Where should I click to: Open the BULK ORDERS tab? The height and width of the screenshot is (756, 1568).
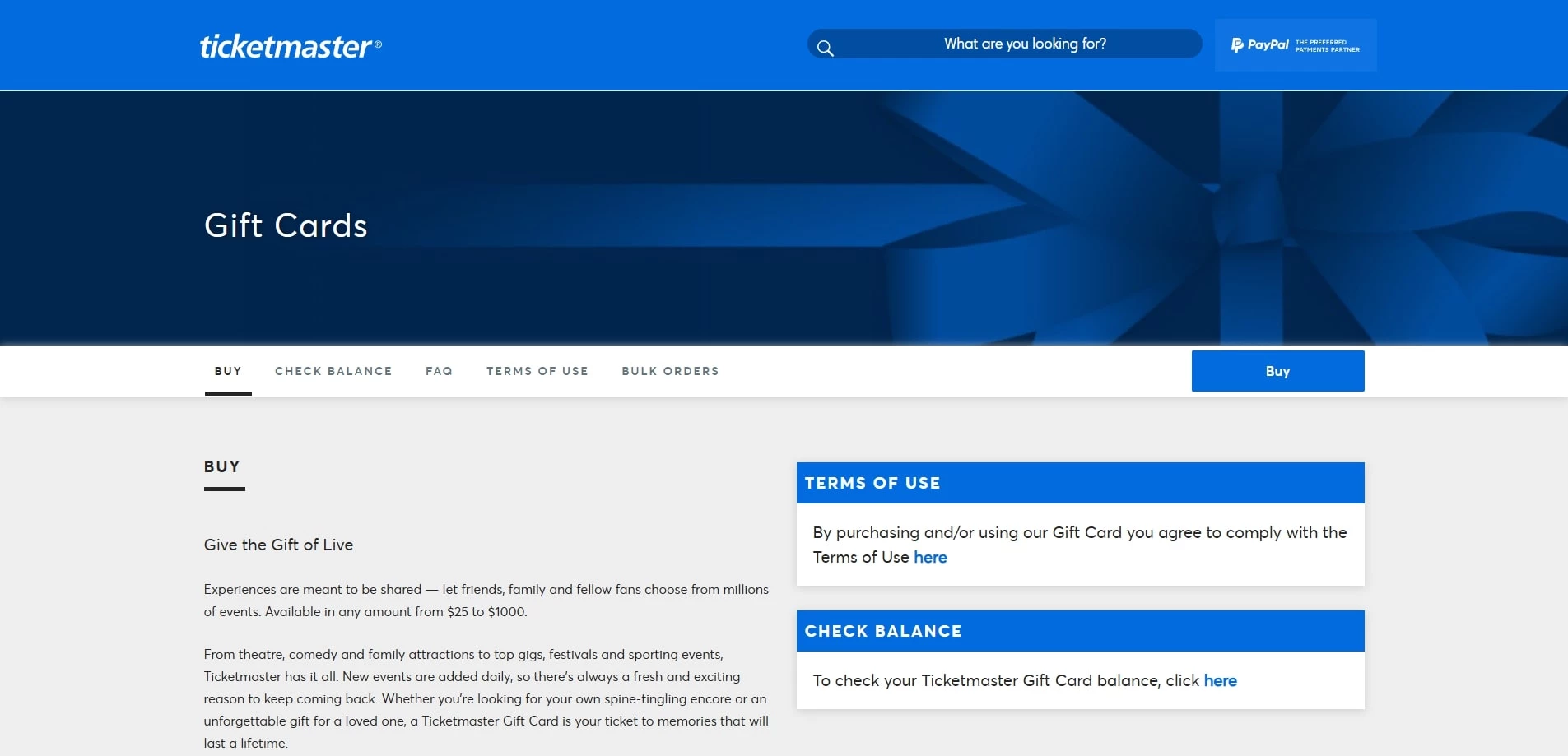pyautogui.click(x=670, y=371)
